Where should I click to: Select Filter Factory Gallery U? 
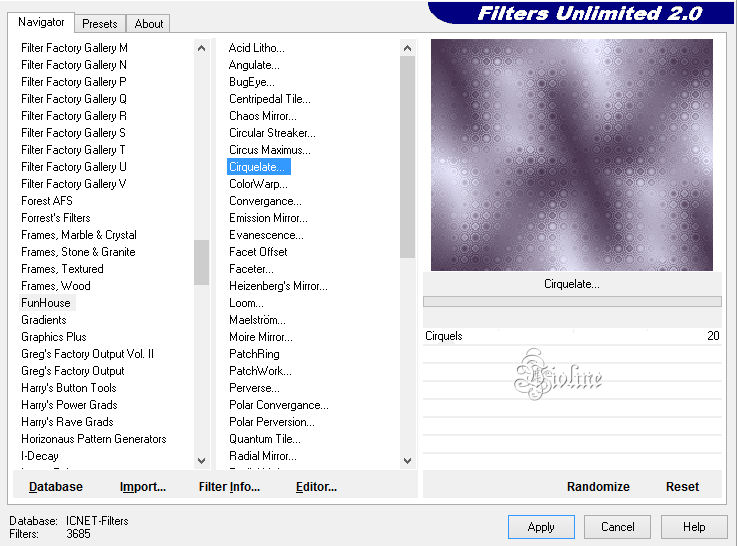point(74,167)
